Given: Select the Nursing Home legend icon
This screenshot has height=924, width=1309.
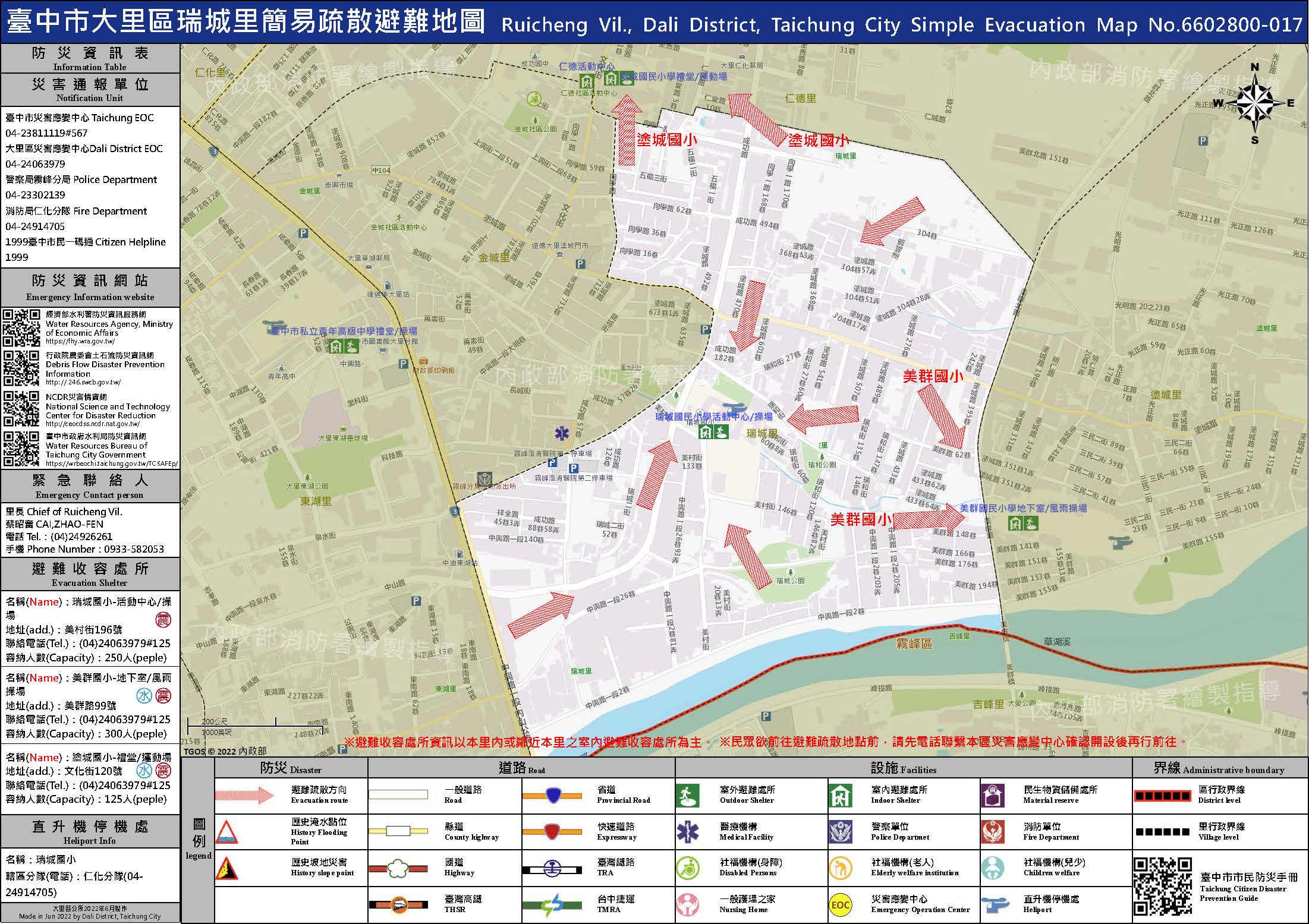Looking at the screenshot, I should (688, 904).
